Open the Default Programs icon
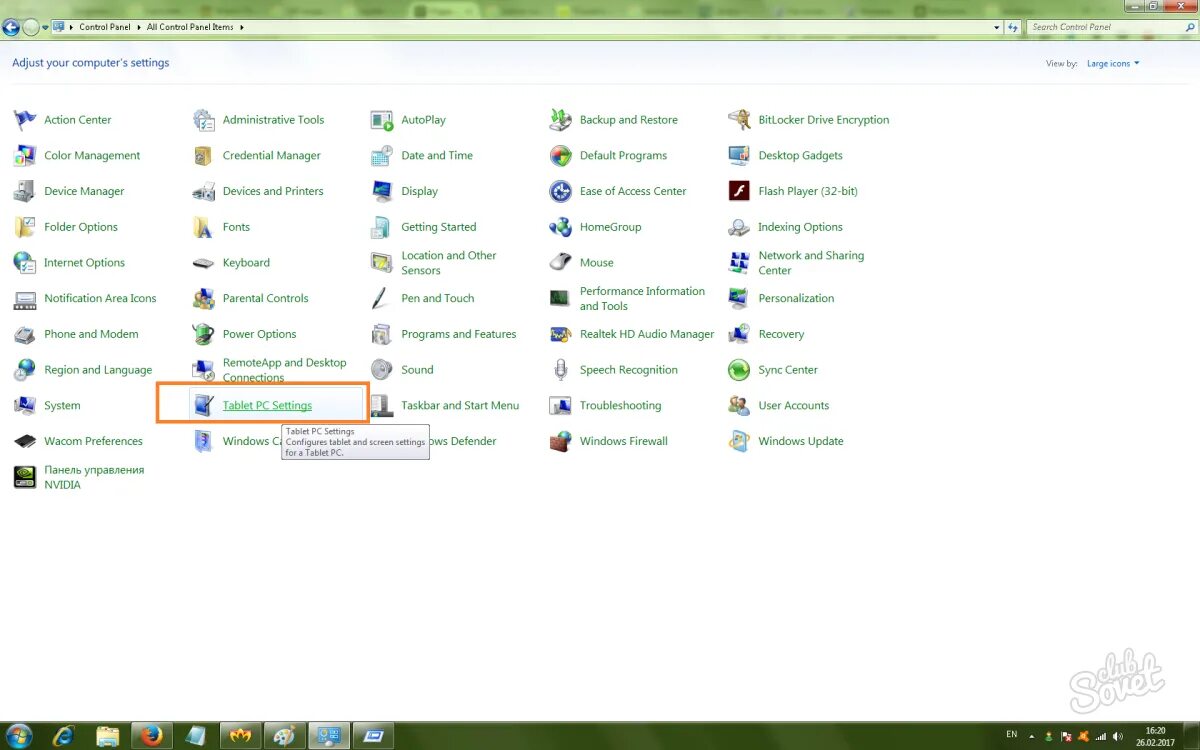Screen dimensions: 1200x750 click(561, 156)
